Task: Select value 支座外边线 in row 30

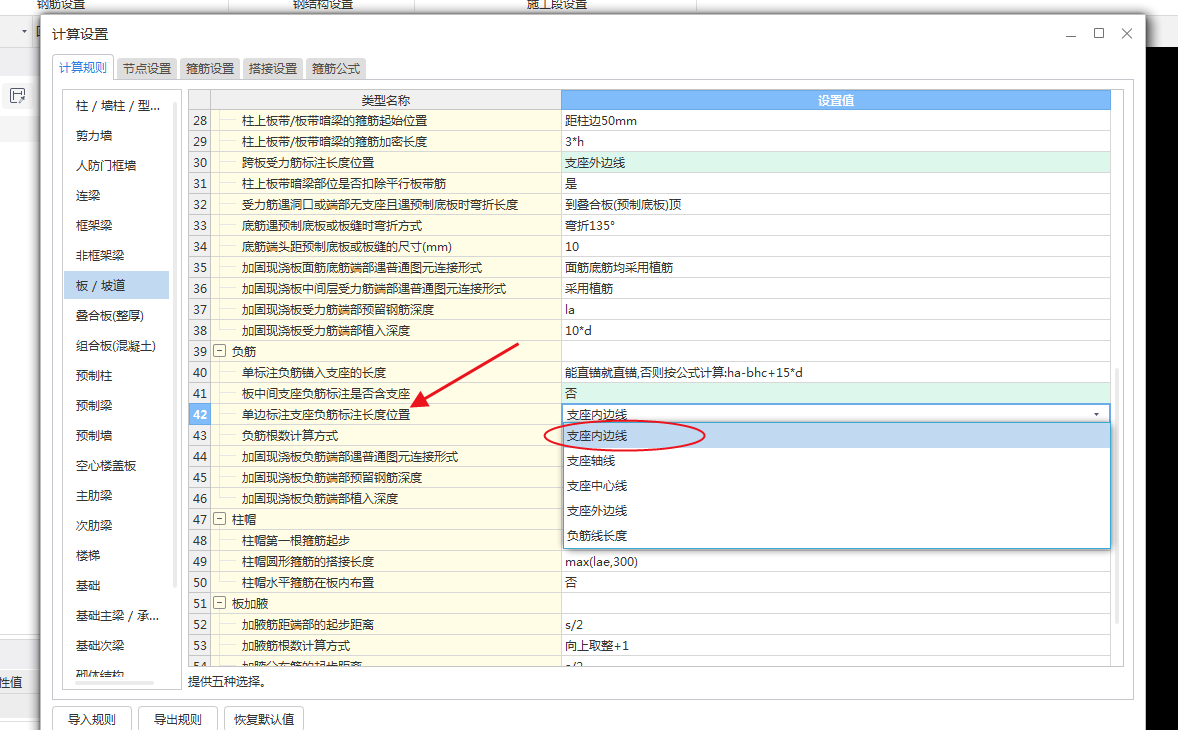Action: pyautogui.click(x=835, y=162)
